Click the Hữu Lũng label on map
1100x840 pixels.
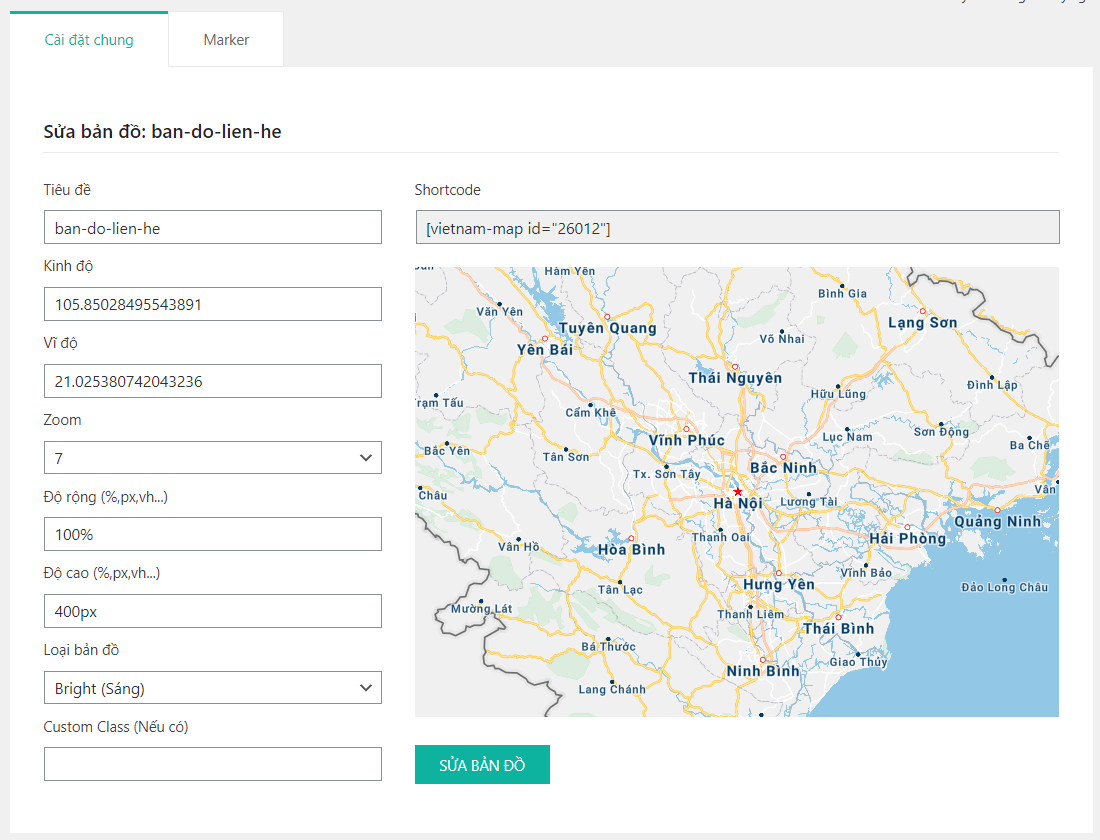[x=838, y=394]
